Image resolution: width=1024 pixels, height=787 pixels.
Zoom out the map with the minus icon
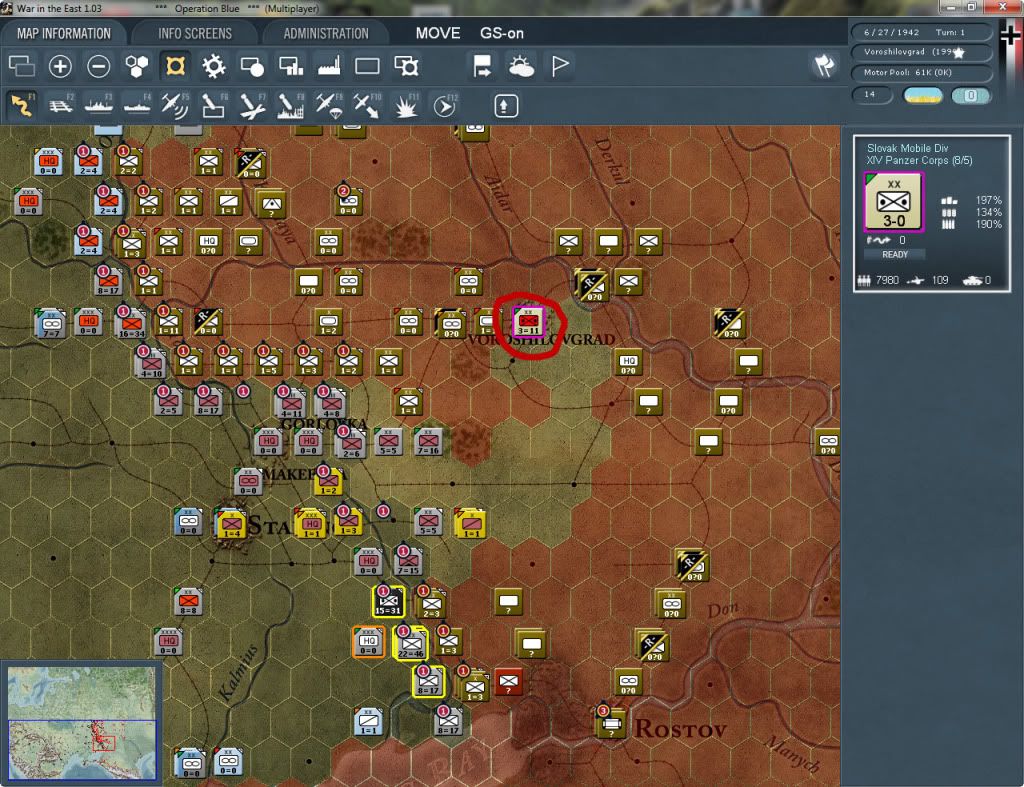click(x=99, y=66)
